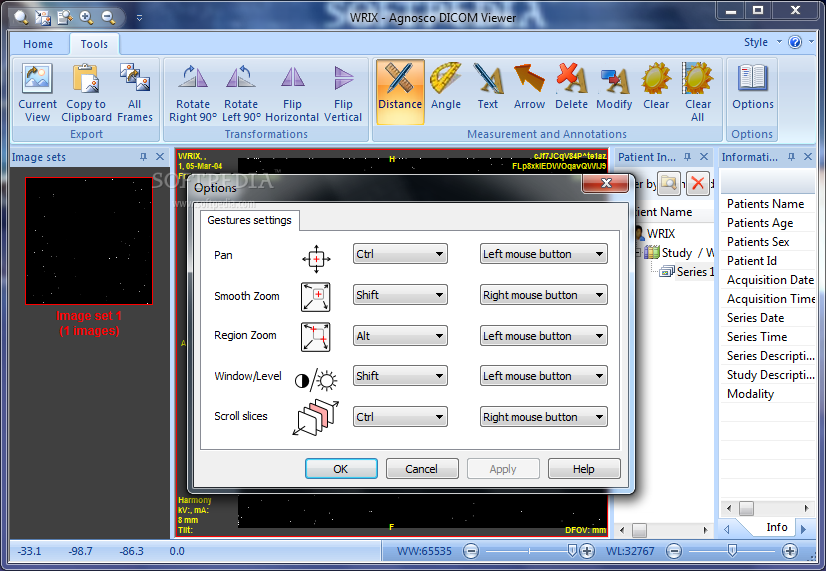826x571 pixels.
Task: Select the Distance measurement tool
Action: 400,92
